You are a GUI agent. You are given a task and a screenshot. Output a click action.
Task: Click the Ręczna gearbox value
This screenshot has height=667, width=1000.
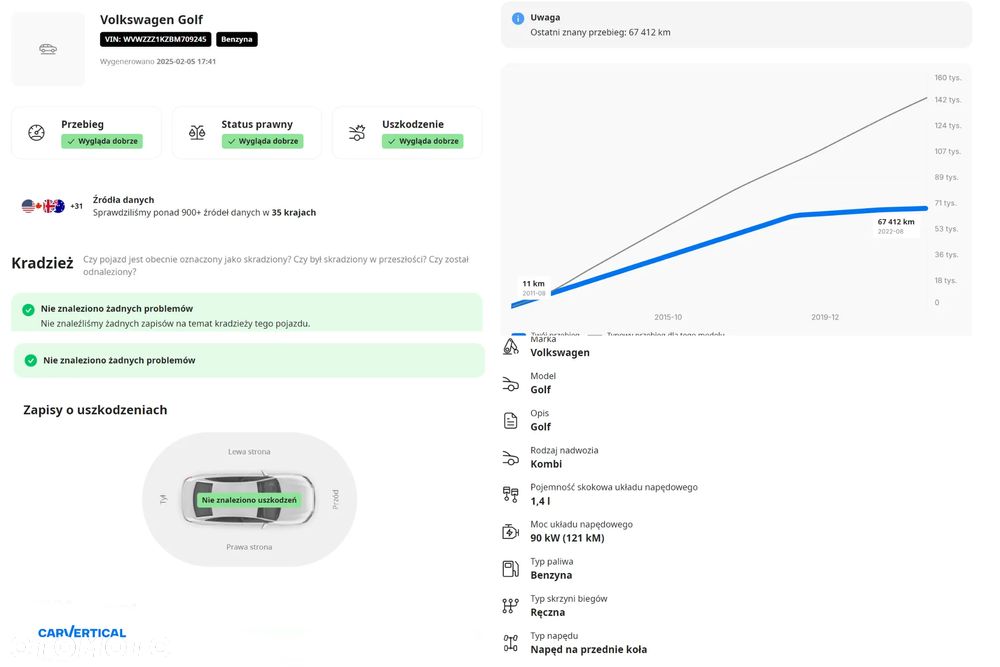548,613
